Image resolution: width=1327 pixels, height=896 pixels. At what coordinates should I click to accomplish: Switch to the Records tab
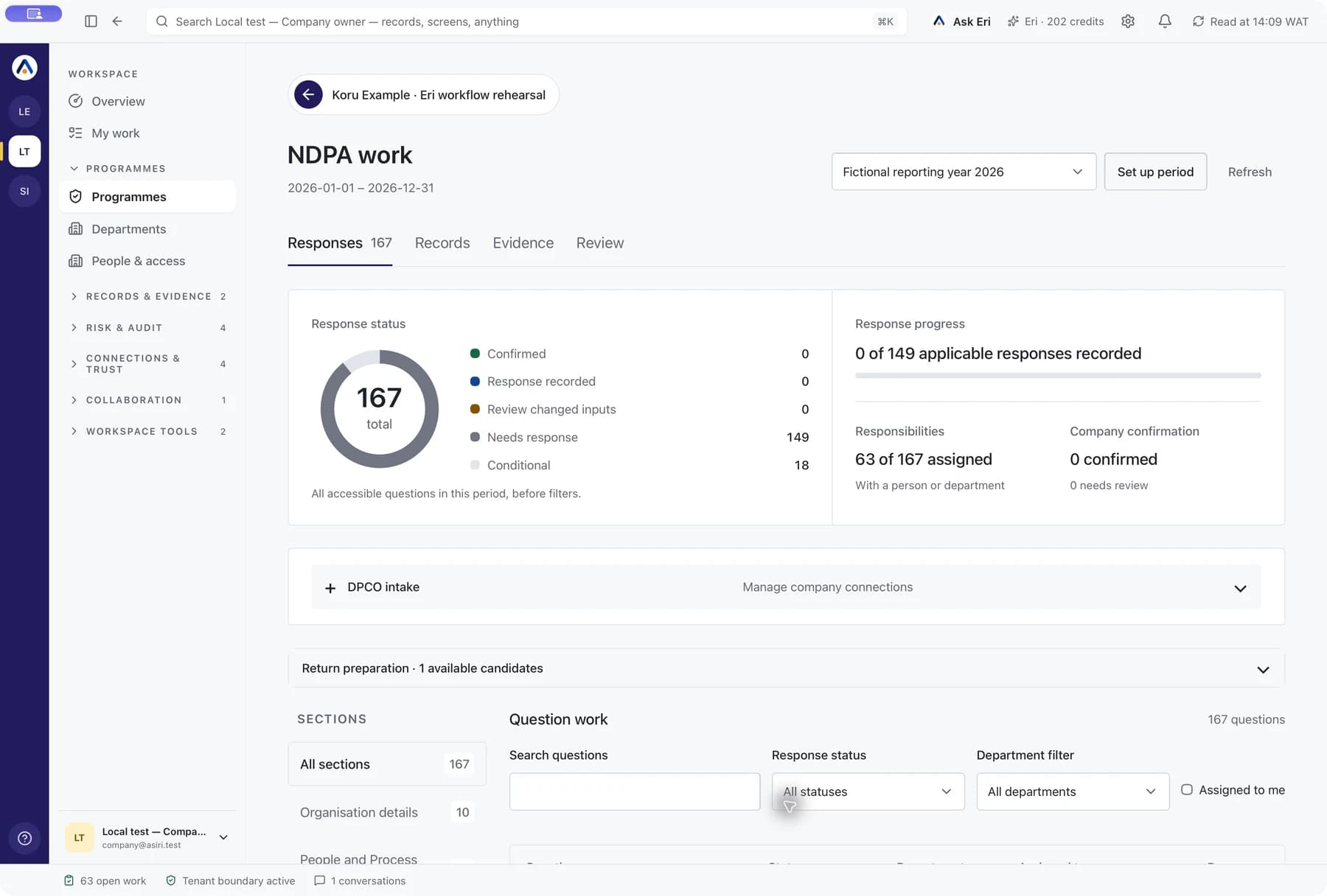click(442, 242)
